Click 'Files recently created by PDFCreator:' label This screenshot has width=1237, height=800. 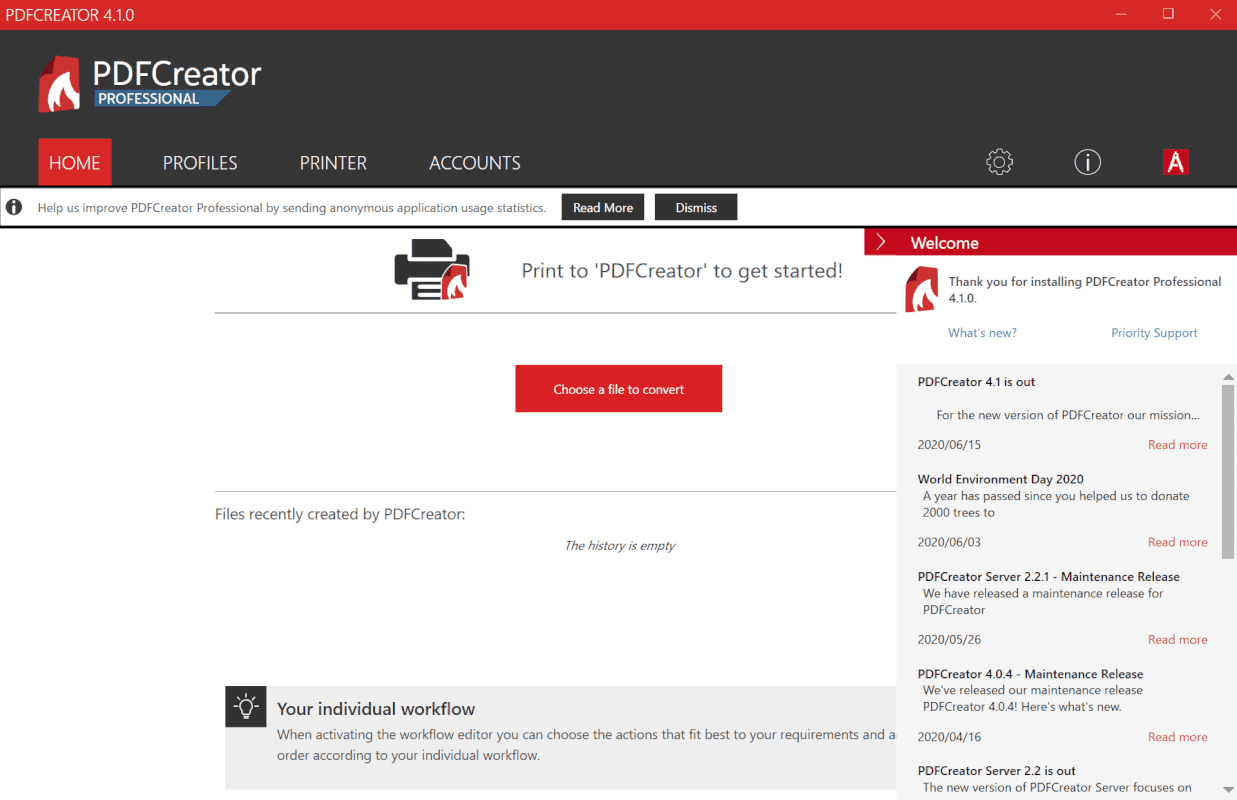(x=340, y=515)
